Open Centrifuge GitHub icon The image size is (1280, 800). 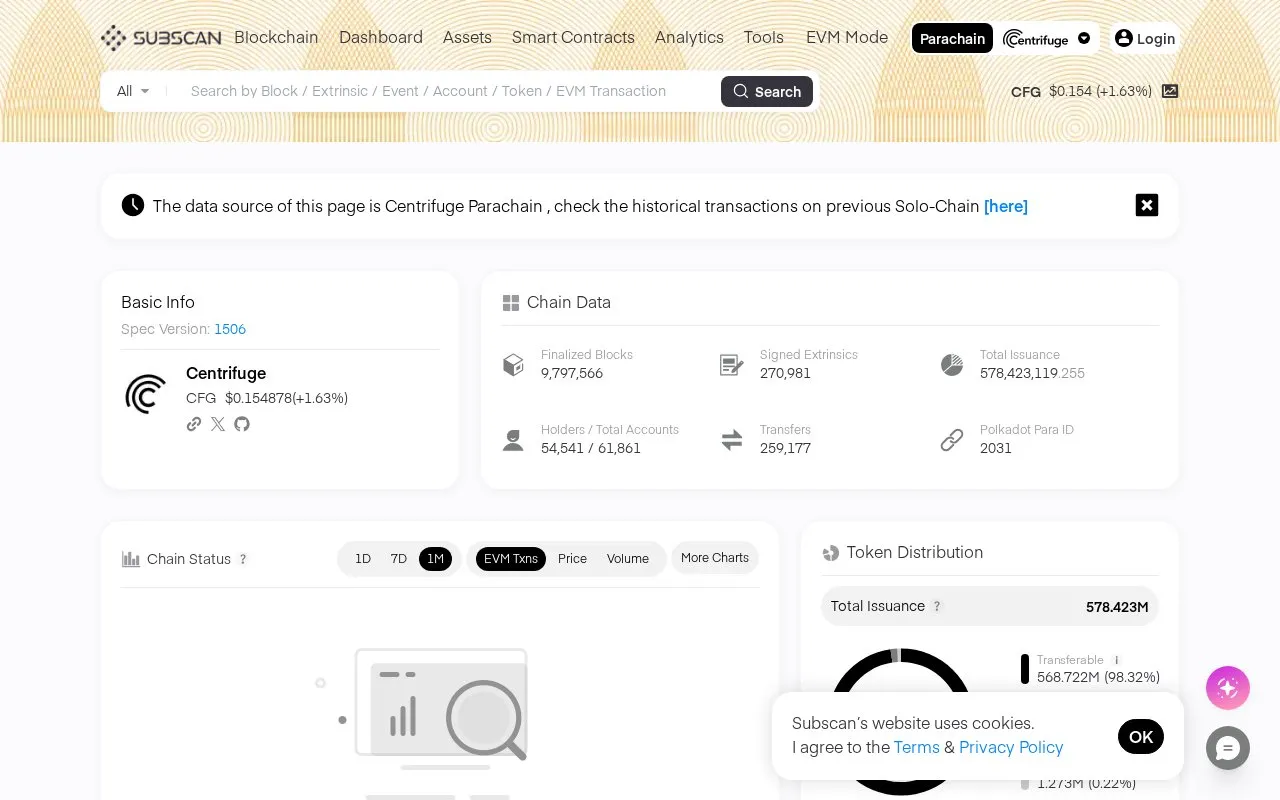pyautogui.click(x=242, y=424)
